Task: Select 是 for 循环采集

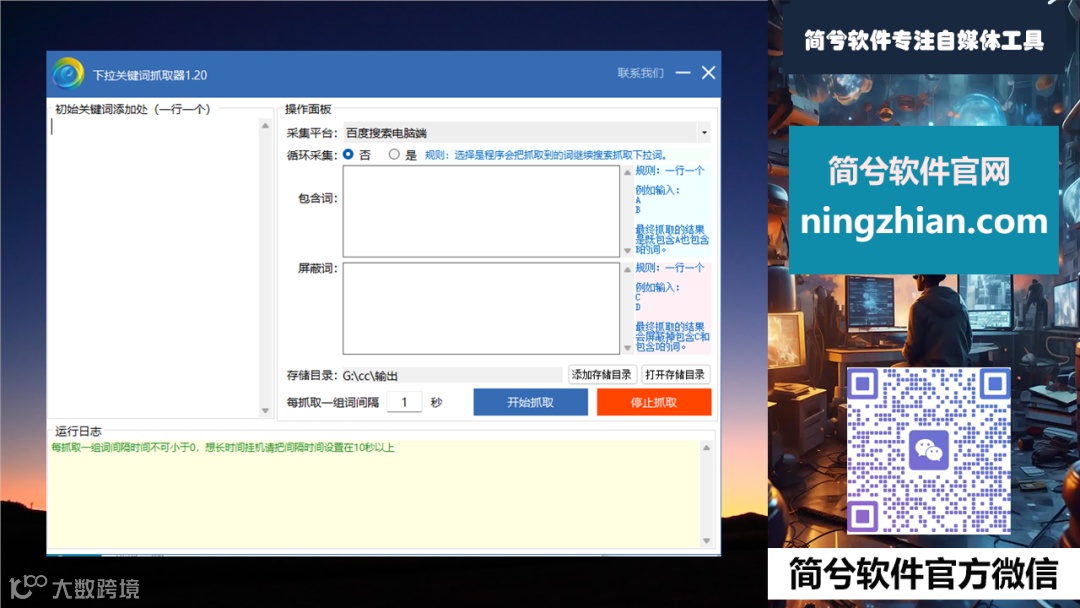Action: click(x=394, y=154)
